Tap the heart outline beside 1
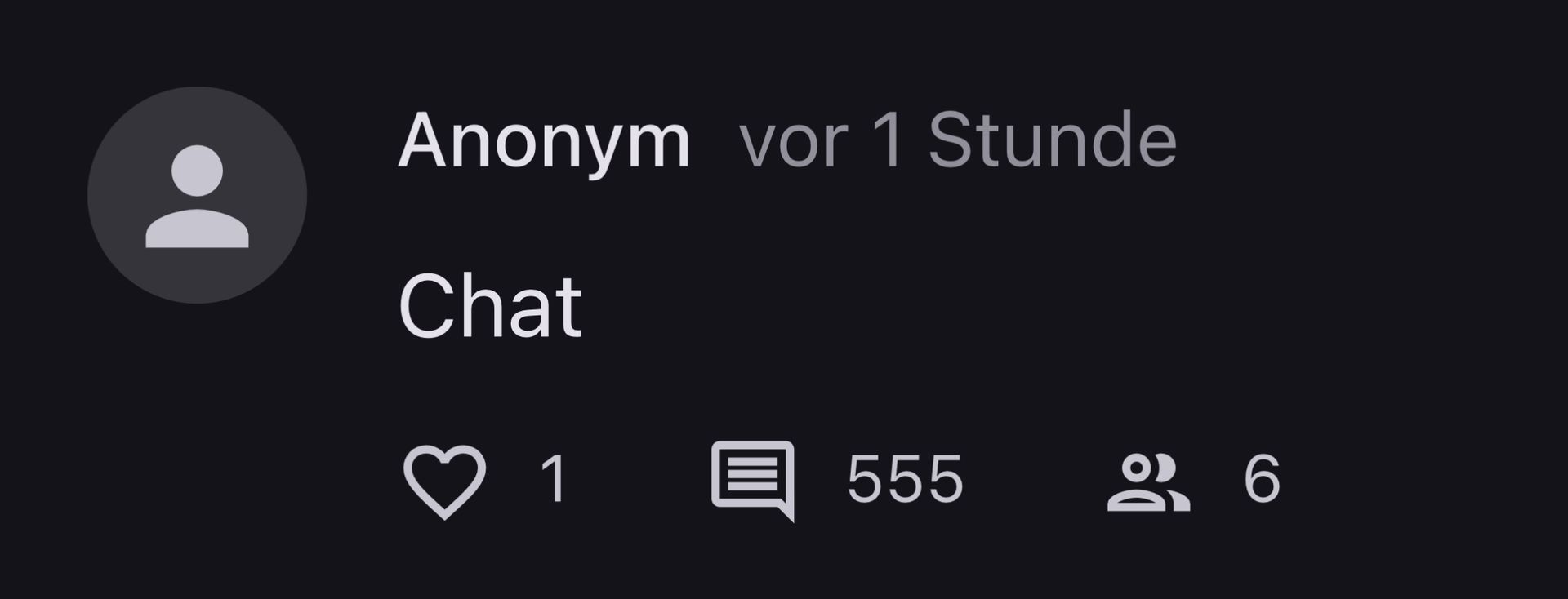This screenshot has height=599, width=1568. click(444, 481)
